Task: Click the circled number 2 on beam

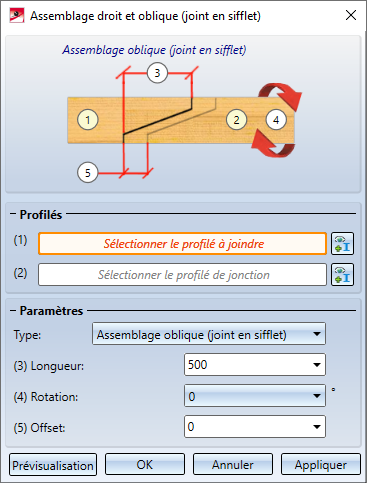Action: pos(236,120)
